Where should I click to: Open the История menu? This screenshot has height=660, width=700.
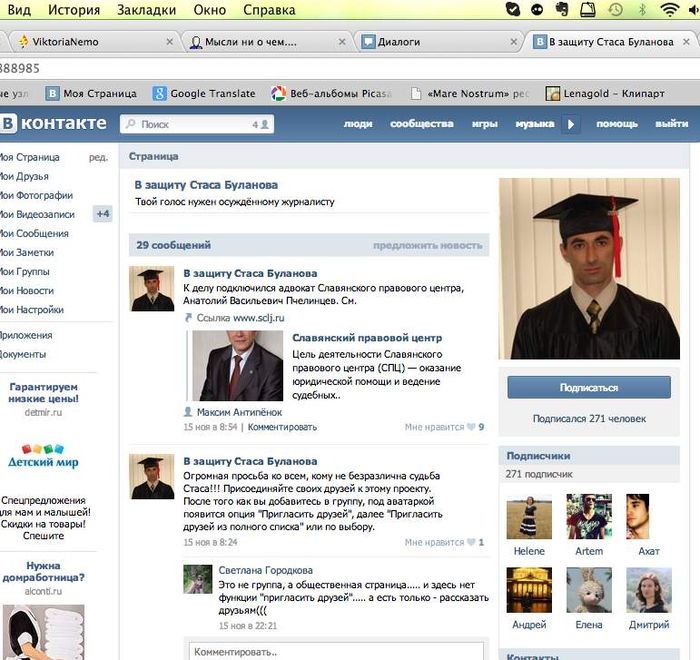74,10
